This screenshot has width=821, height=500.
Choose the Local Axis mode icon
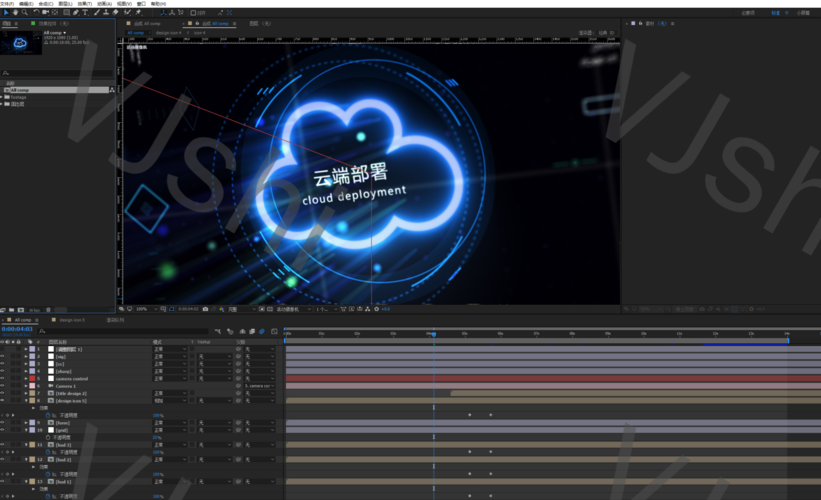(163, 12)
